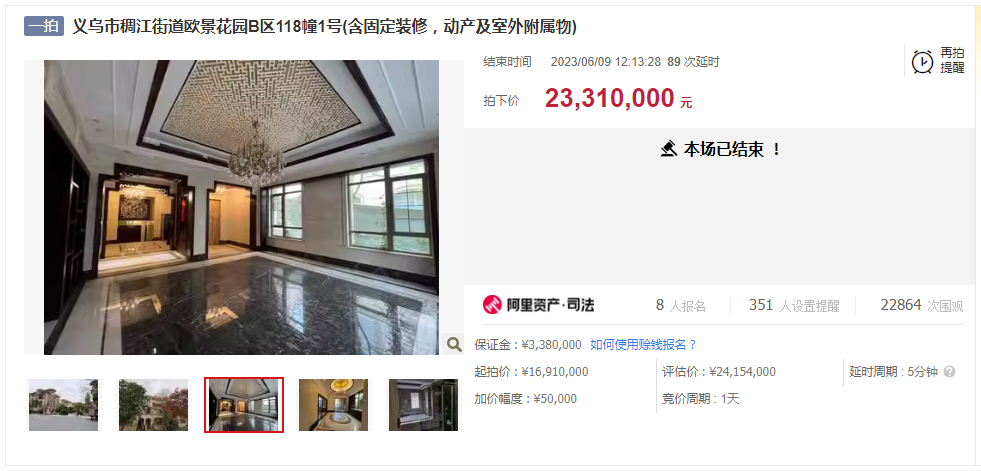Click the help question mark beside 延时周期
This screenshot has width=981, height=471.
(949, 372)
